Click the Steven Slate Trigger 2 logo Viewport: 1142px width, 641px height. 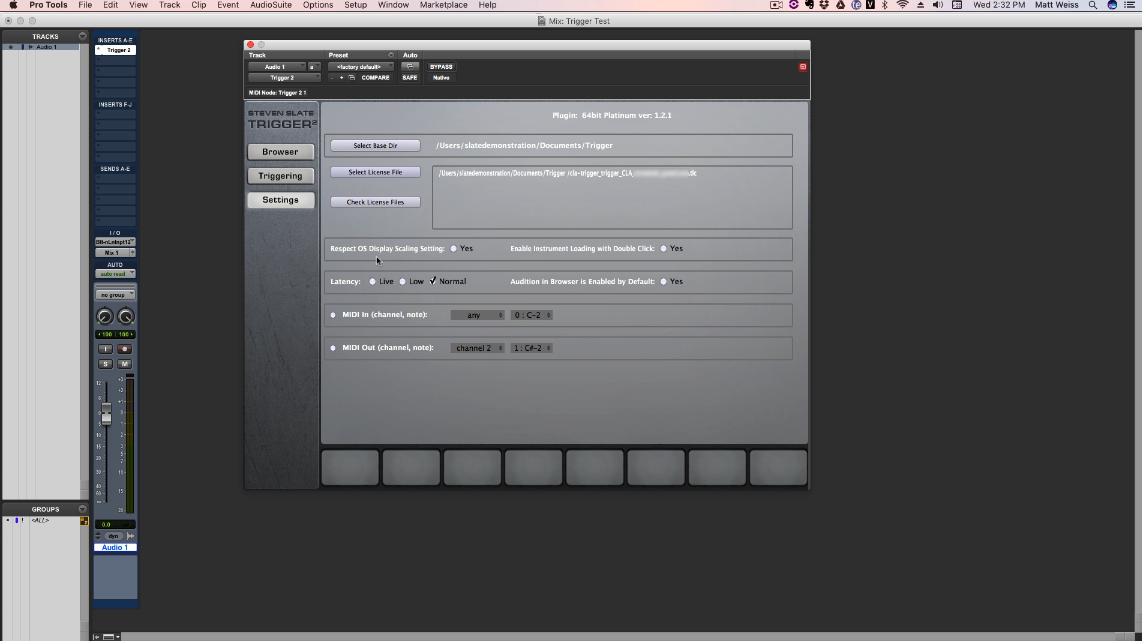(281, 119)
